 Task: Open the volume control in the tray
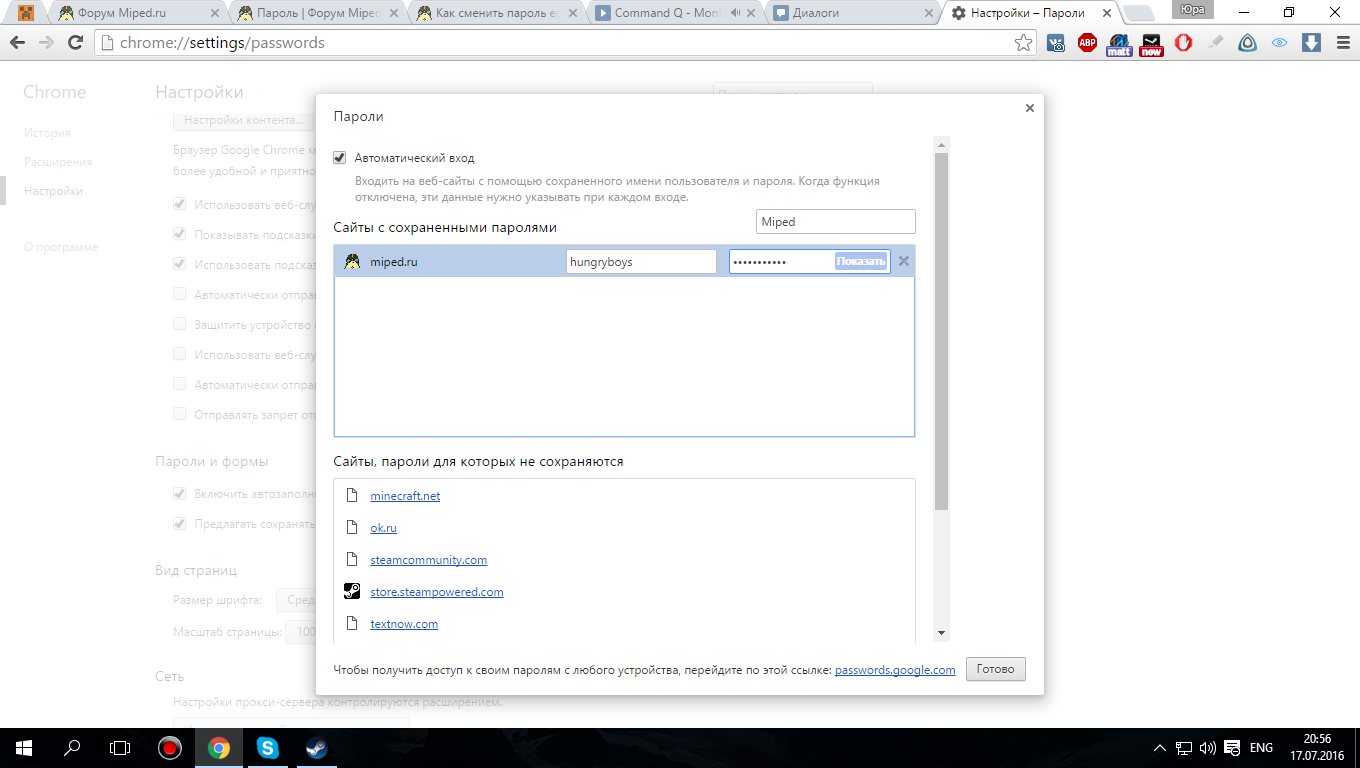pos(1207,748)
